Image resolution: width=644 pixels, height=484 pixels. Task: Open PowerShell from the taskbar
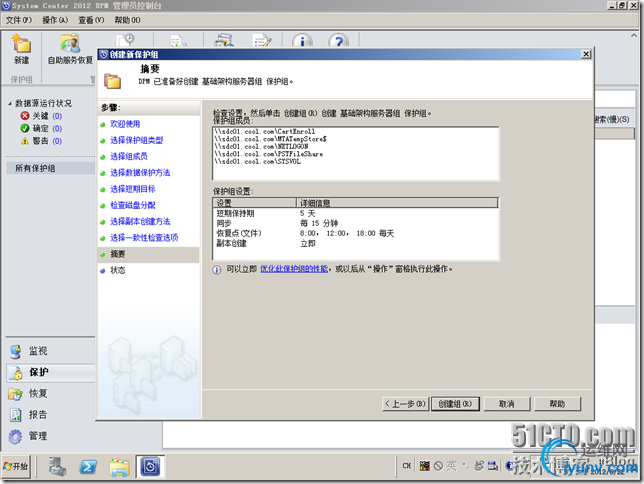[88, 467]
